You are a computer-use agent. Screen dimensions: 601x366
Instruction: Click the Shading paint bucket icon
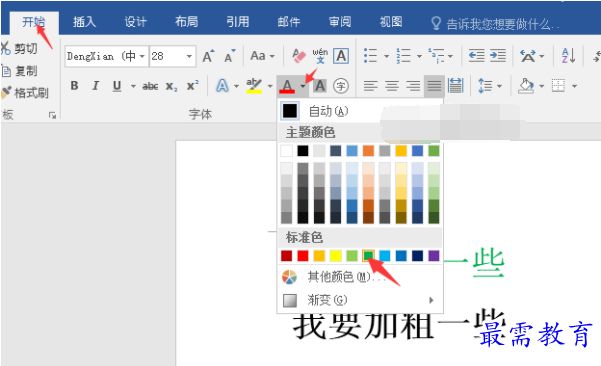click(x=526, y=85)
